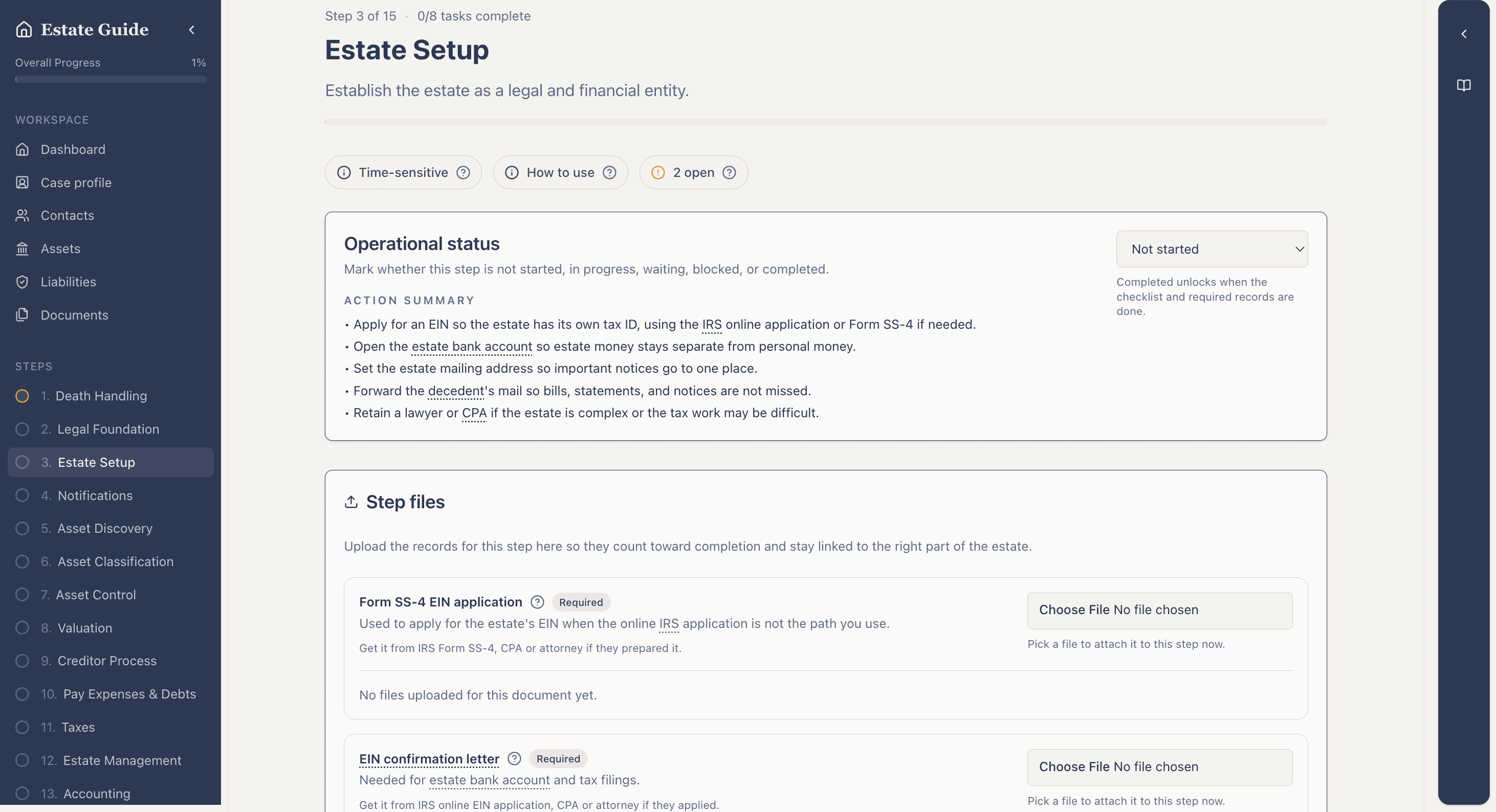Expand the right panel with the chevron
Image resolution: width=1496 pixels, height=812 pixels.
coord(1463,34)
